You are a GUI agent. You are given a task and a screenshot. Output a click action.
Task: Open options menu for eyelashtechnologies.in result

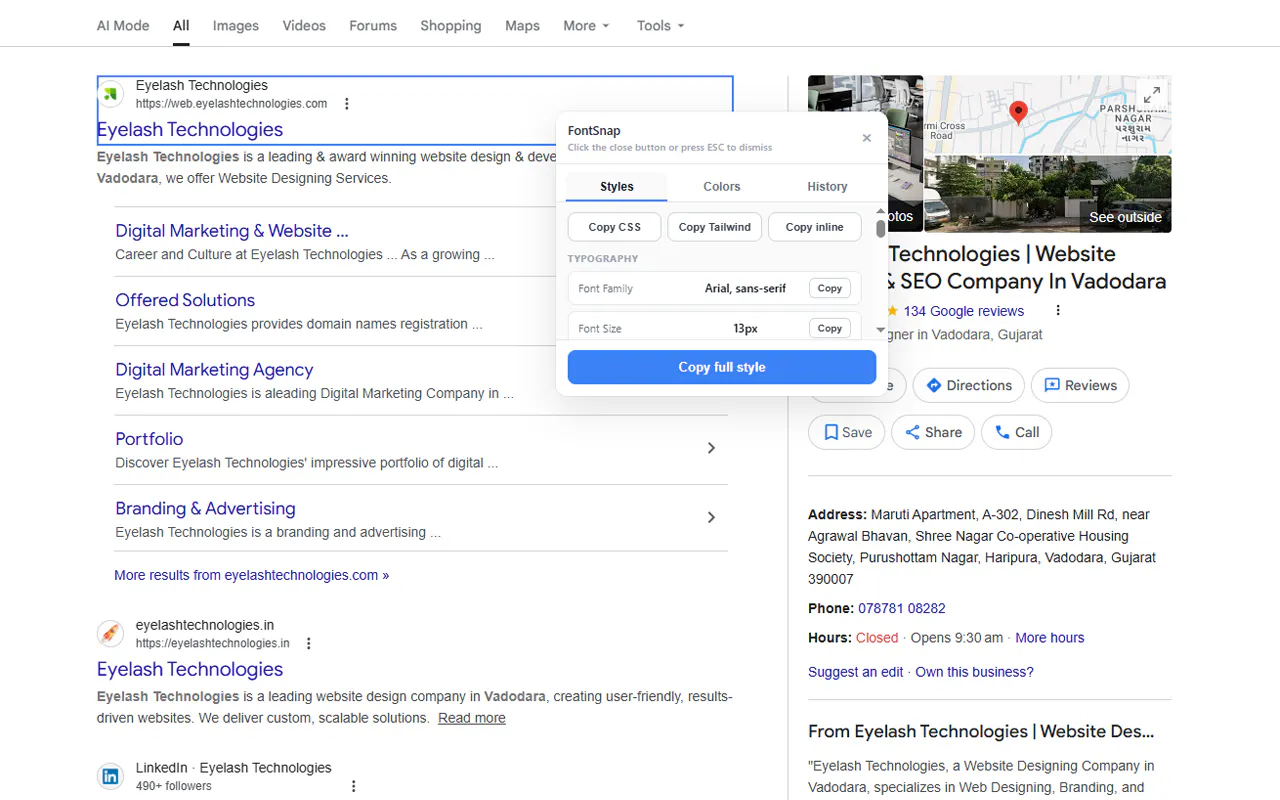coord(309,644)
